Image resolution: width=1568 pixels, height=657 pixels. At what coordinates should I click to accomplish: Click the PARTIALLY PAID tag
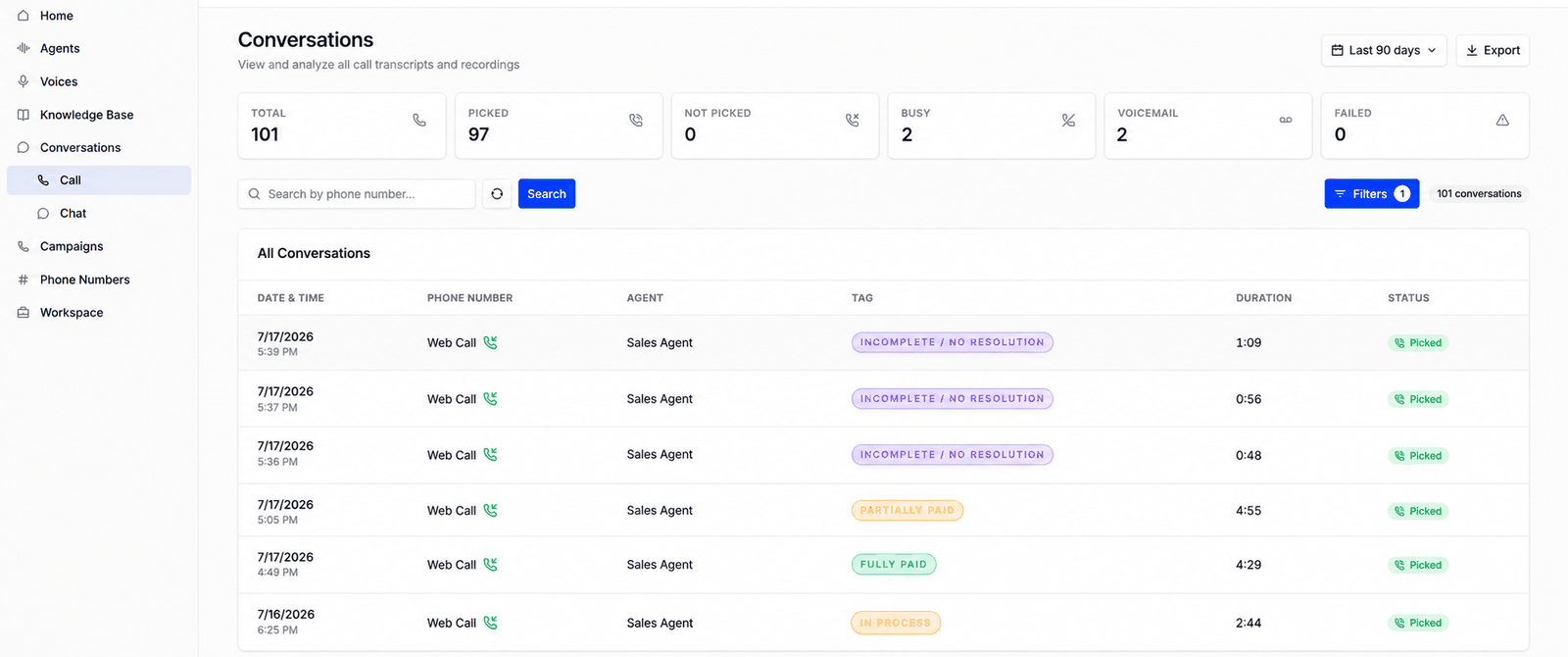coord(907,511)
